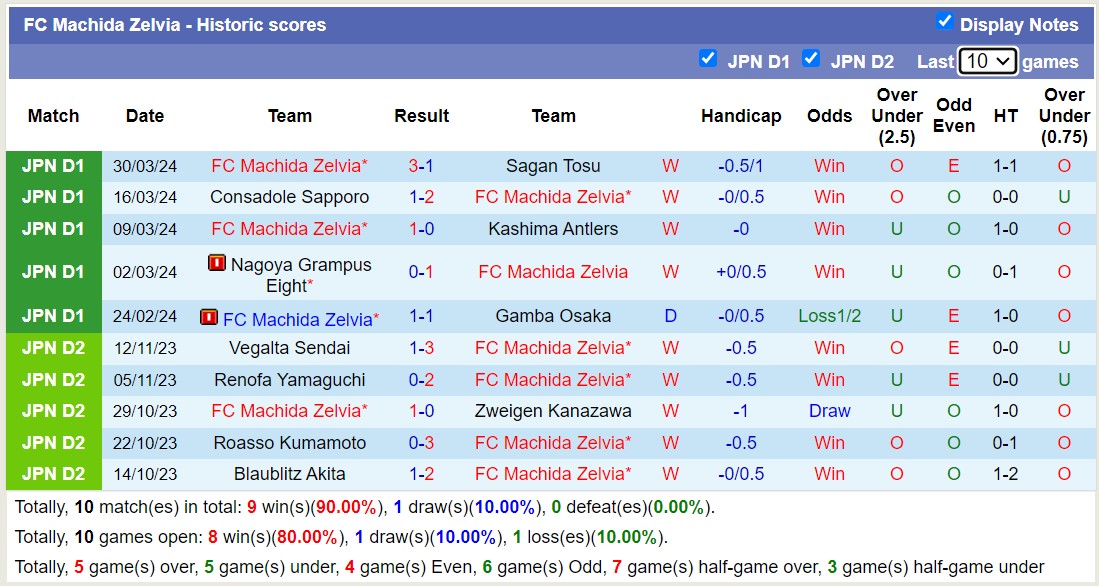Open FC Machida Zelvia link on Renofa Yamaguchi row
This screenshot has width=1099, height=586.
coord(554,379)
